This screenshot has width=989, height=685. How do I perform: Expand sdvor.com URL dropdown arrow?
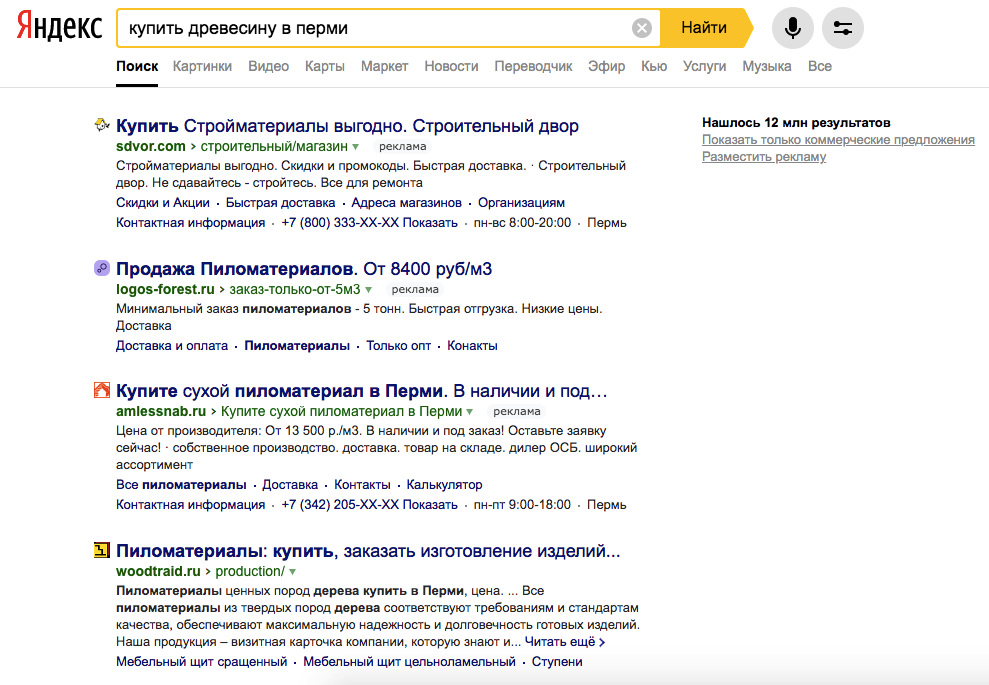pos(356,147)
